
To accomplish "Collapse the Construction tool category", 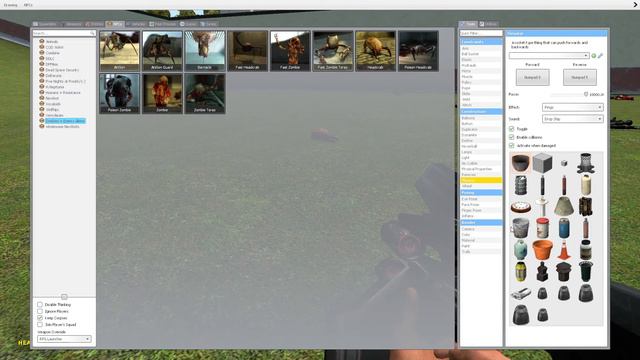I will tap(481, 111).
